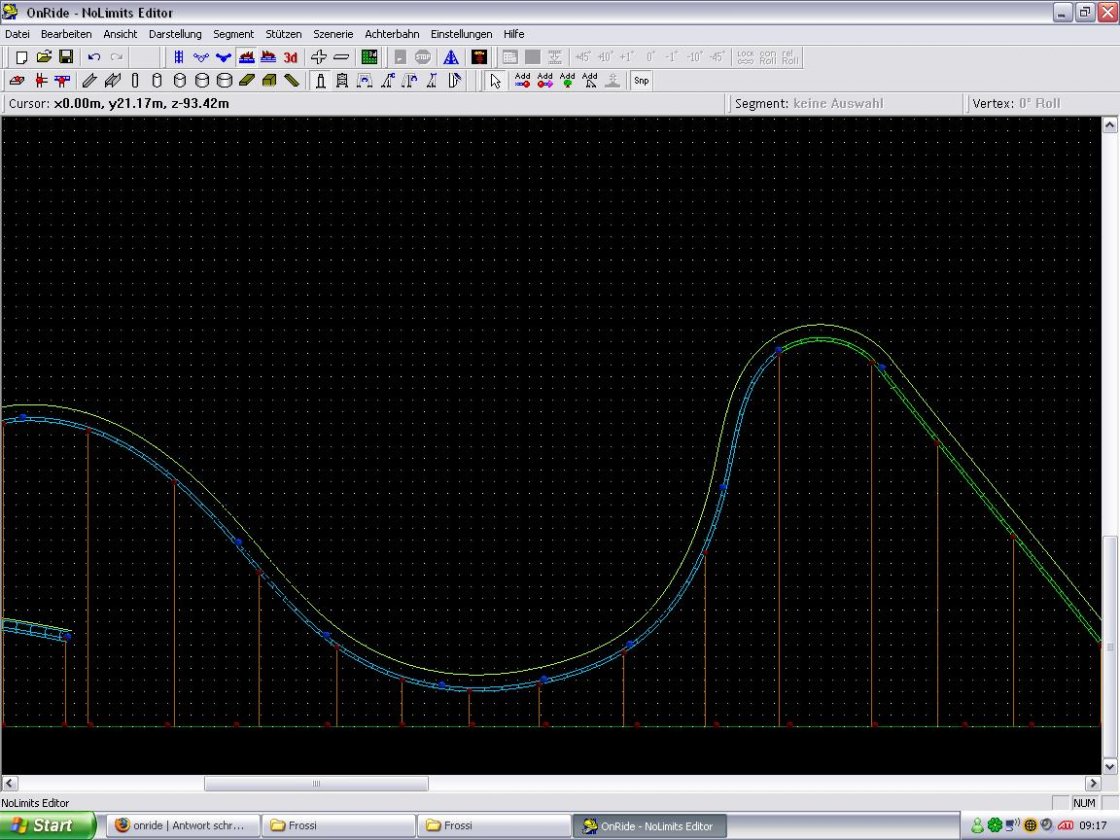Zoom out with the minus icon

(x=341, y=57)
